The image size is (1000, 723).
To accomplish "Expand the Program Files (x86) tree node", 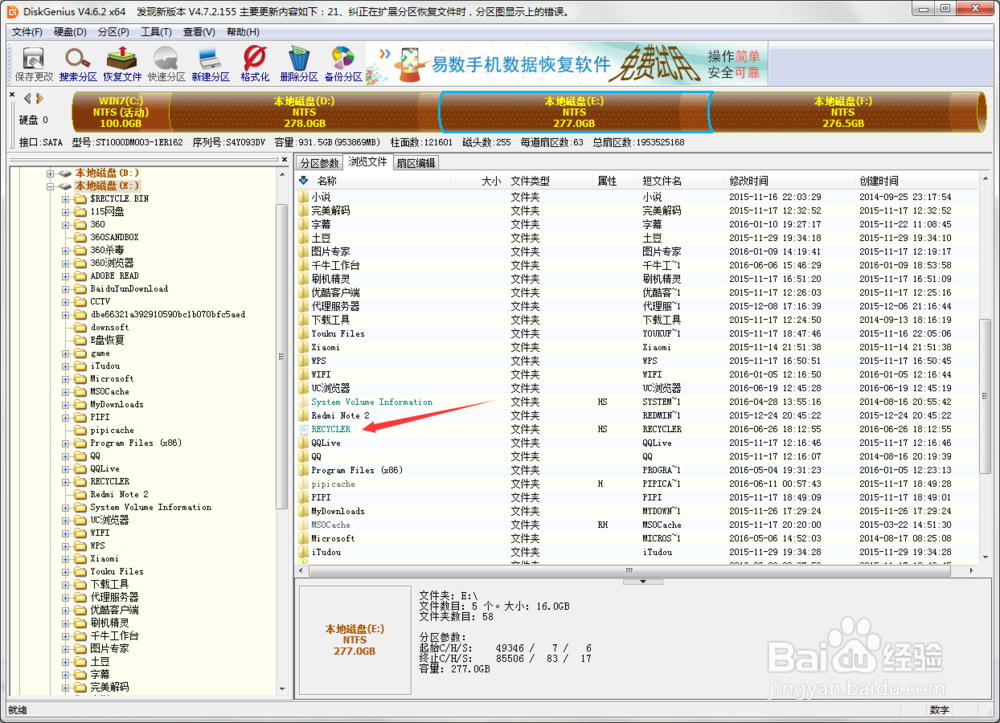I will [65, 443].
